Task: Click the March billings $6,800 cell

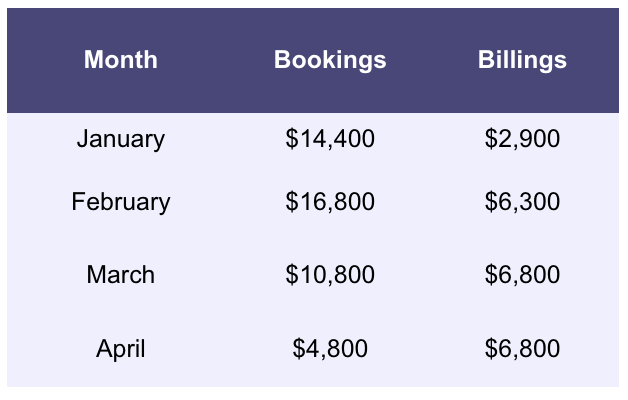Action: (x=522, y=275)
